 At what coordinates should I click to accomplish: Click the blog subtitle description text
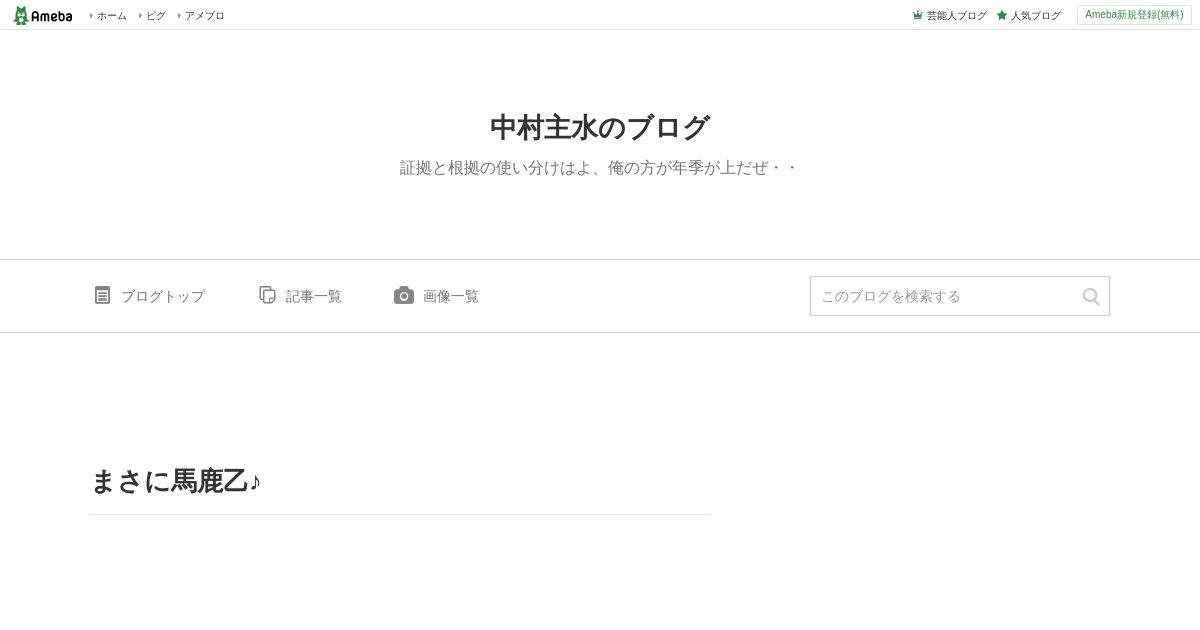coord(599,168)
